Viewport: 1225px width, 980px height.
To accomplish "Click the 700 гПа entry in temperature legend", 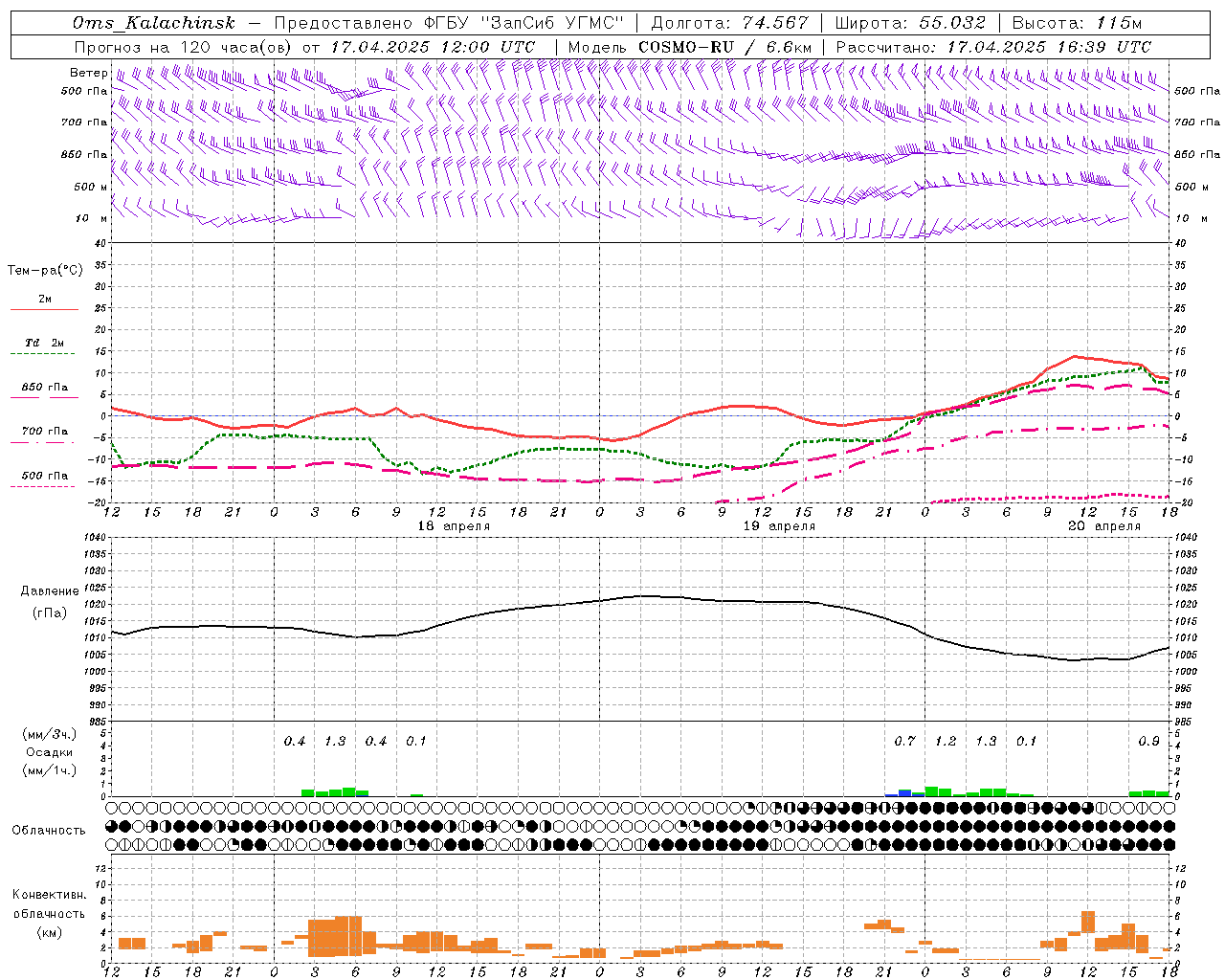I will pos(45,431).
